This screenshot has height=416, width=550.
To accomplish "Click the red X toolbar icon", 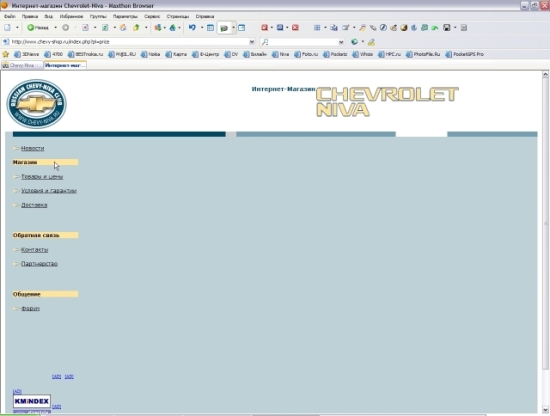I will click(x=295, y=28).
